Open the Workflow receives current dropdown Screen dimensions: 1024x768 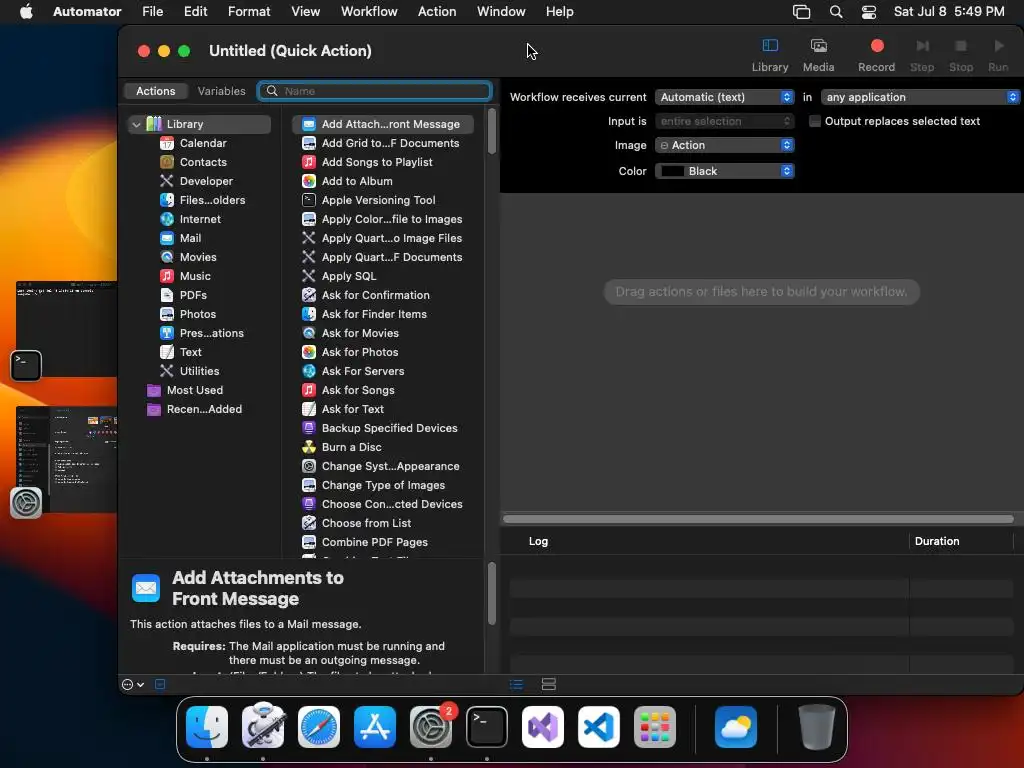click(724, 97)
